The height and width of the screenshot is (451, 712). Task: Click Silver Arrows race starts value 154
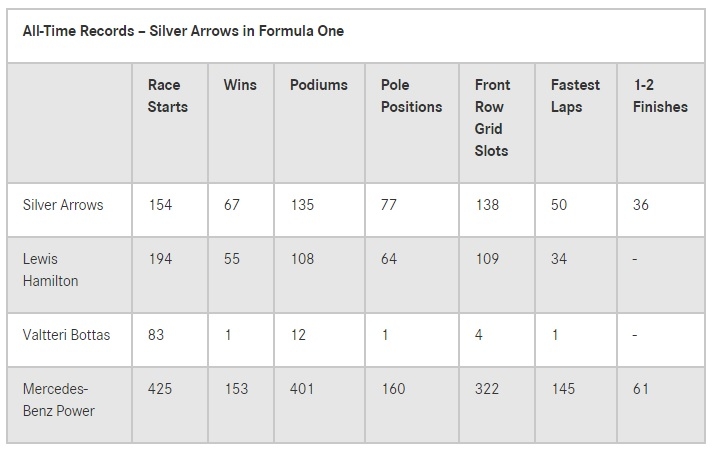pos(160,205)
